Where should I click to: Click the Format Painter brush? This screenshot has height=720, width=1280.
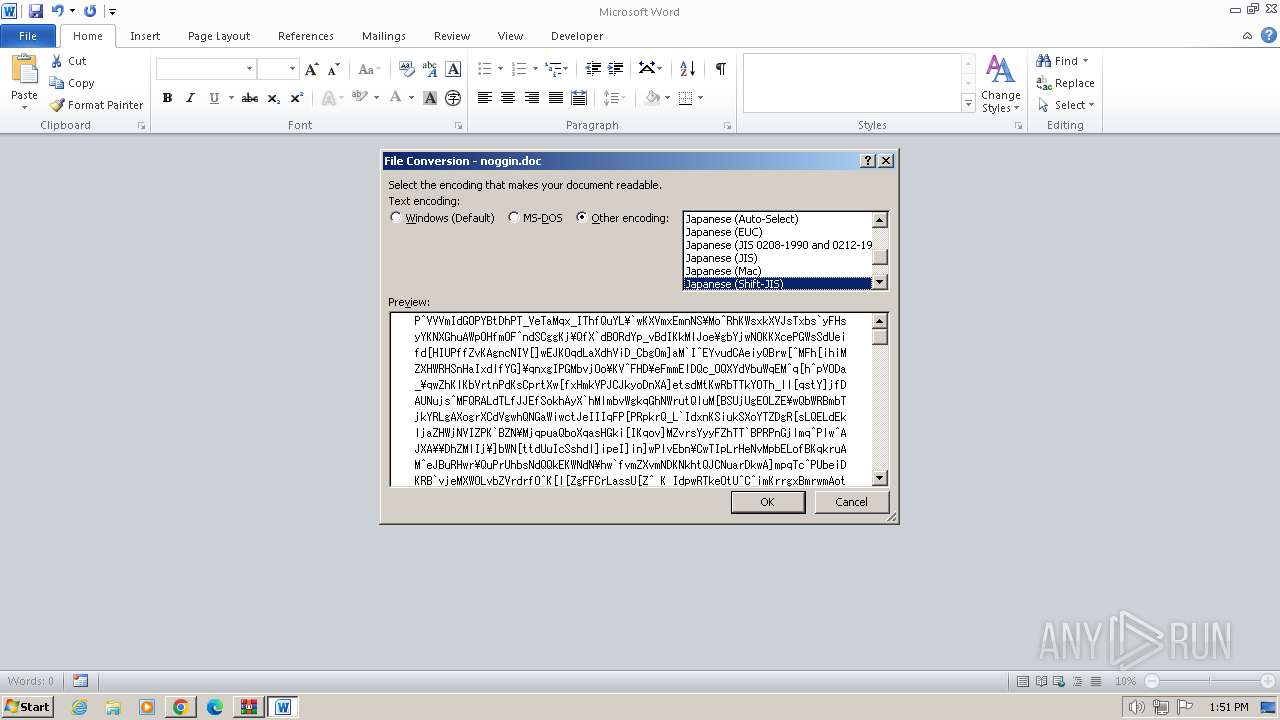(57, 105)
